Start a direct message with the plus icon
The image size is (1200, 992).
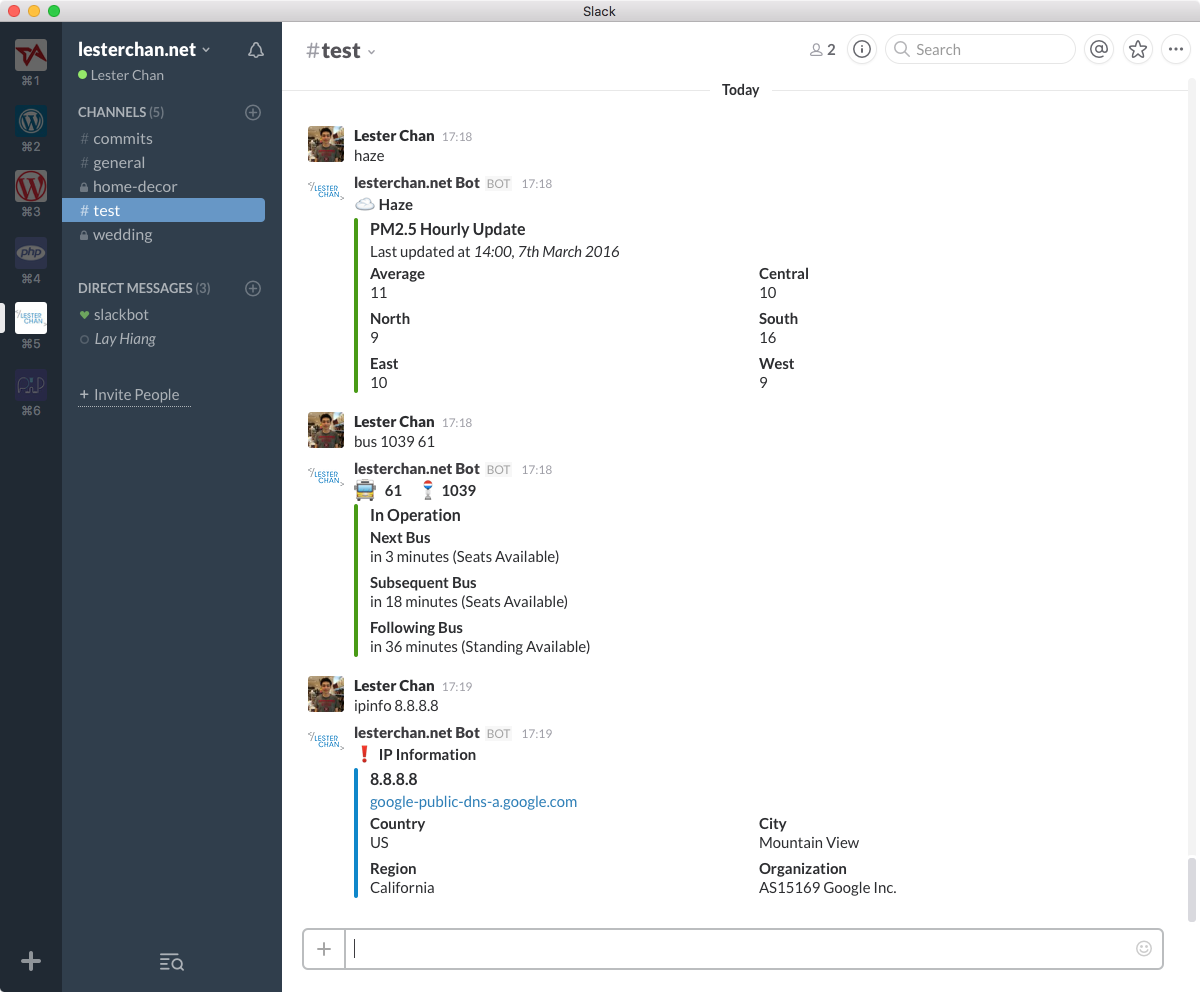(x=253, y=288)
